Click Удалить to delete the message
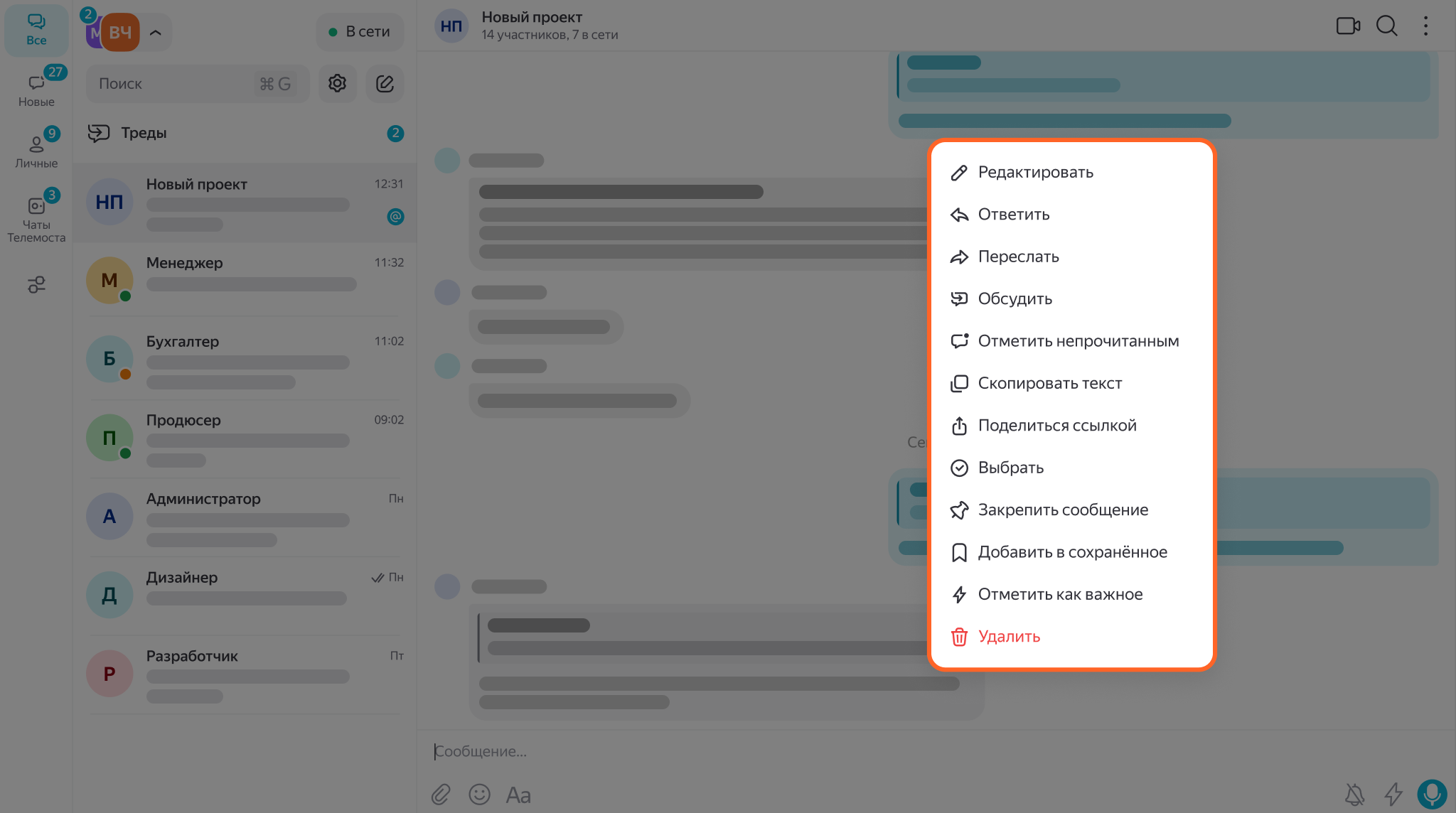Screen dimensions: 1456x813 [1008, 637]
